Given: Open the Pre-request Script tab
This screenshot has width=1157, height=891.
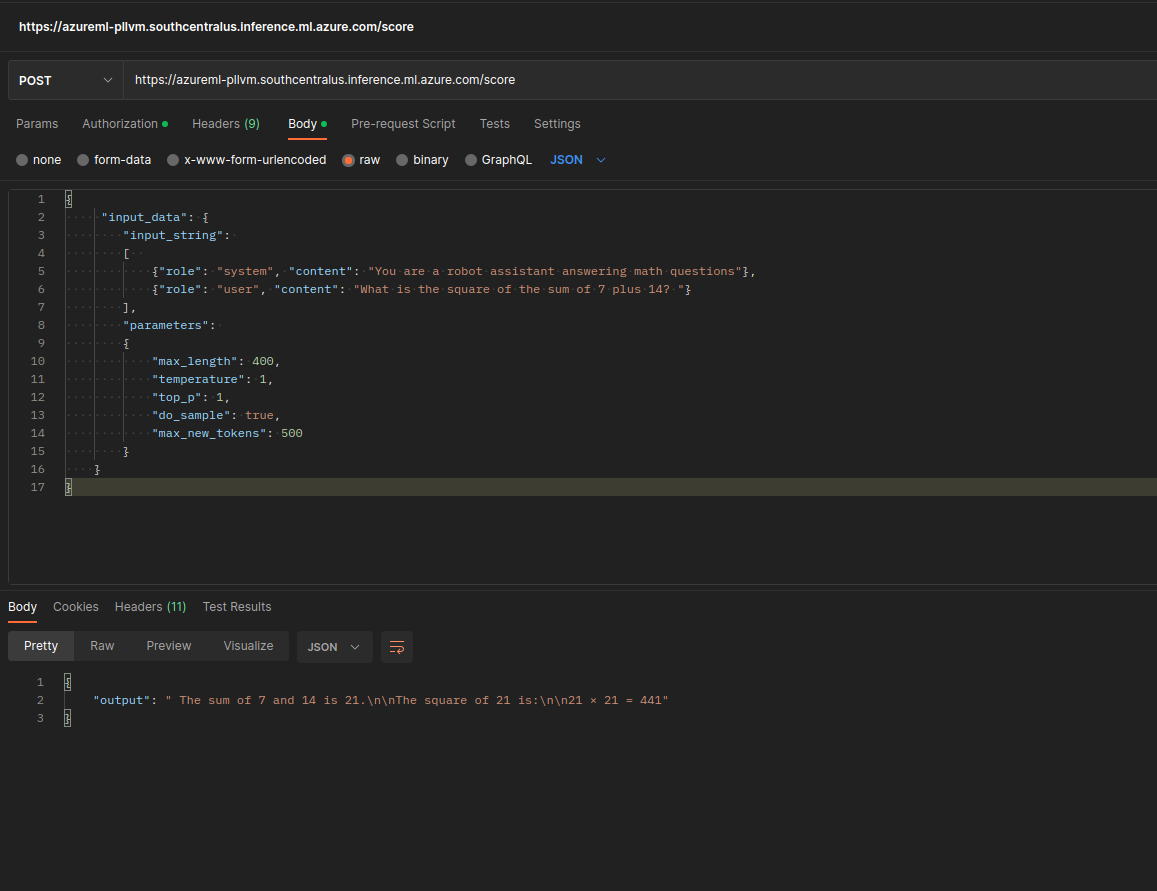Looking at the screenshot, I should coord(403,124).
